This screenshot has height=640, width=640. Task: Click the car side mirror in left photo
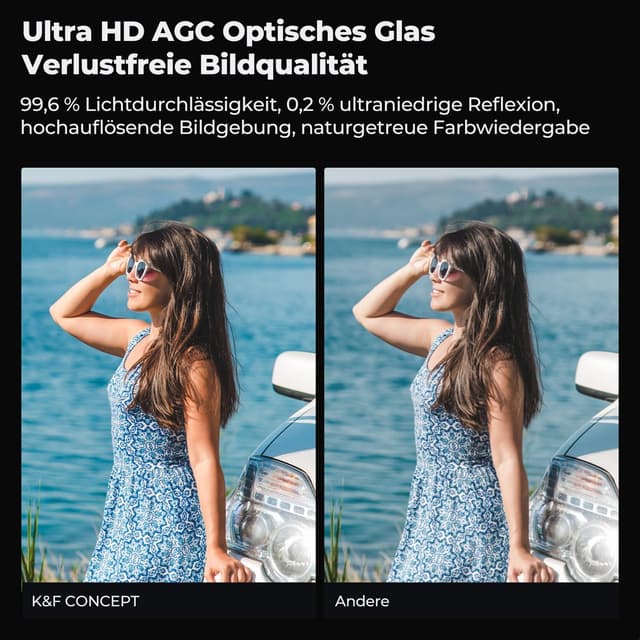(x=294, y=376)
